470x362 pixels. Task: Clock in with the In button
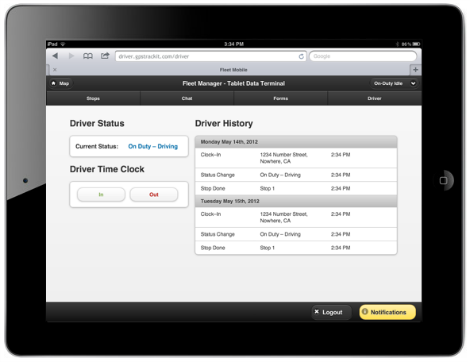(101, 194)
